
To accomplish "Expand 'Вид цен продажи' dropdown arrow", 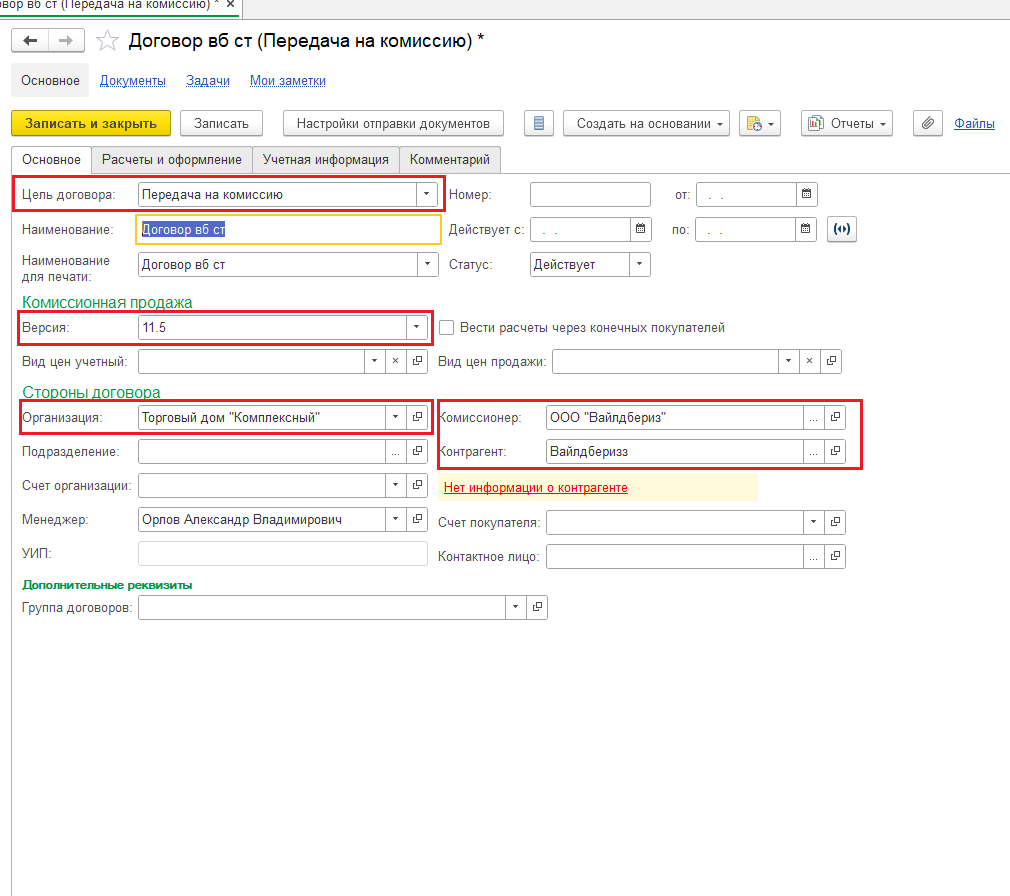I will pyautogui.click(x=788, y=361).
